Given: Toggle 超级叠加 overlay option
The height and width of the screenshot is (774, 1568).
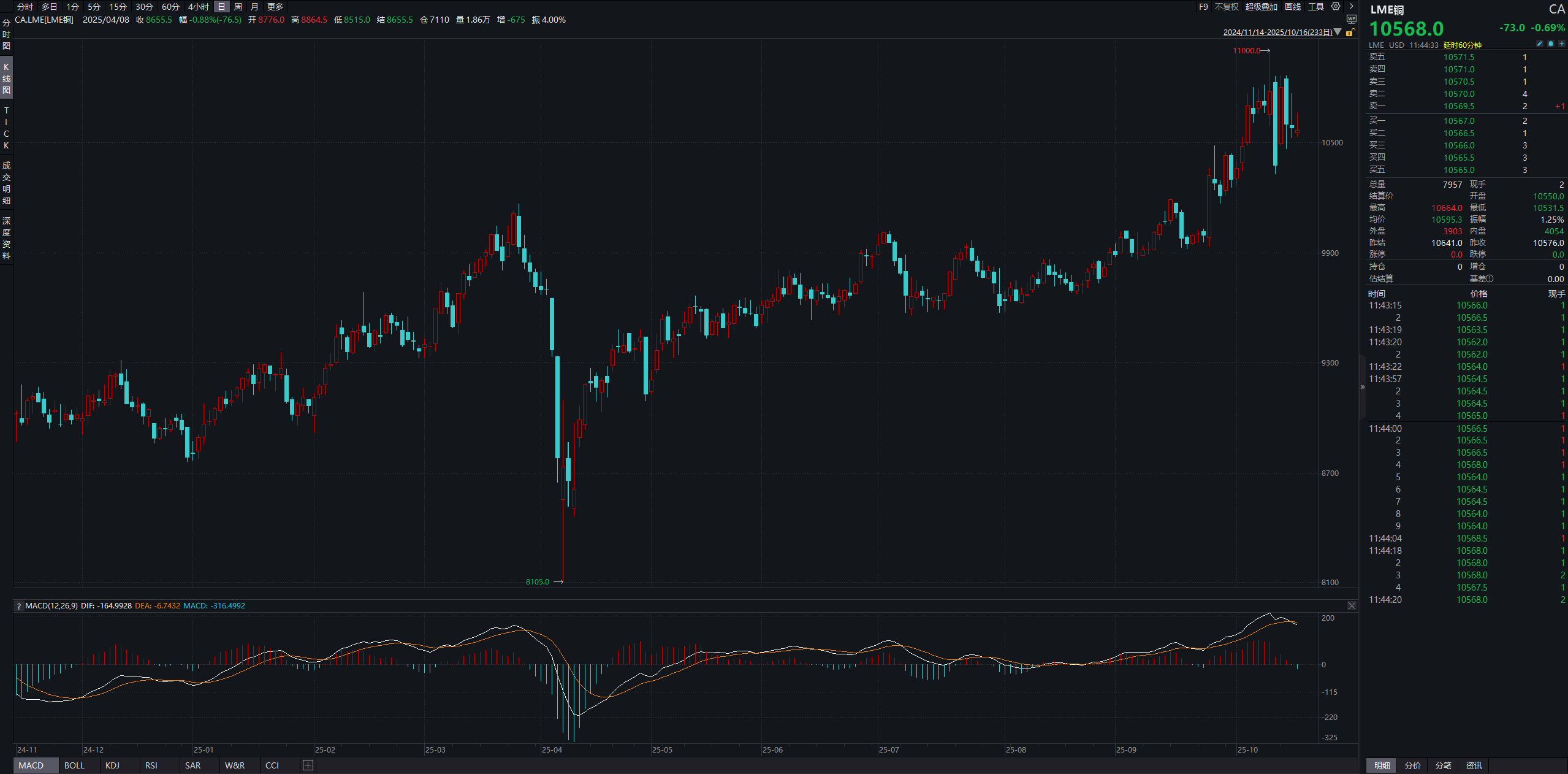Looking at the screenshot, I should (x=1262, y=7).
